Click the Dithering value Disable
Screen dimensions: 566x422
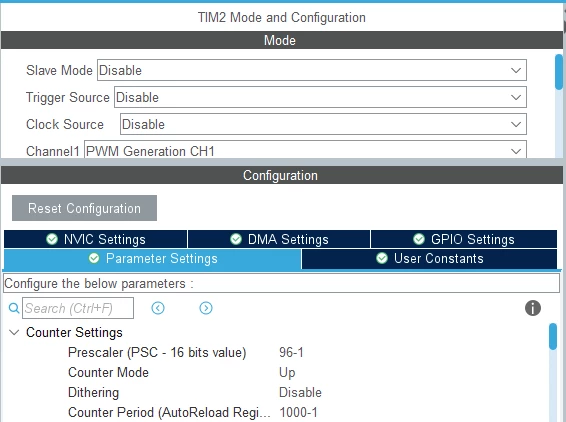(x=300, y=392)
